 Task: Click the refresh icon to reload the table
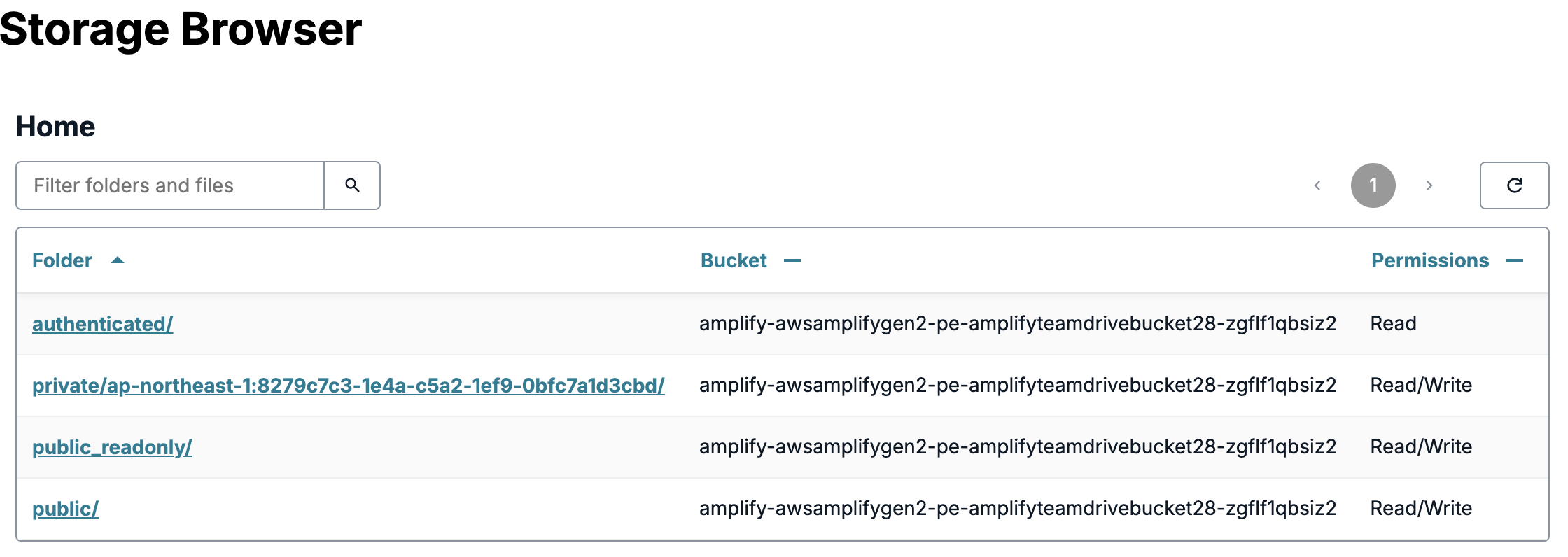pos(1514,185)
